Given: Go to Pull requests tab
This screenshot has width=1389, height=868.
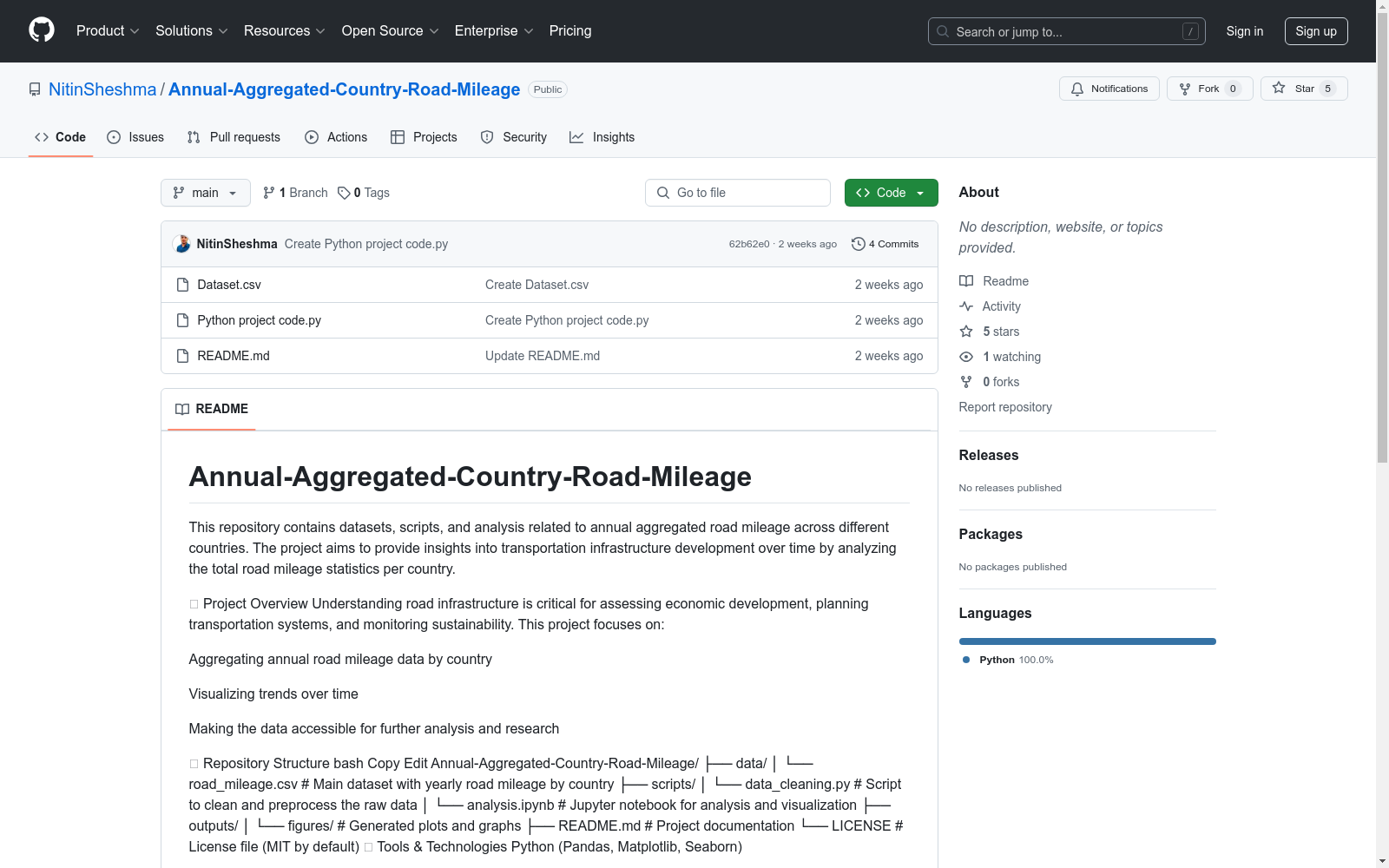Looking at the screenshot, I should pyautogui.click(x=234, y=137).
